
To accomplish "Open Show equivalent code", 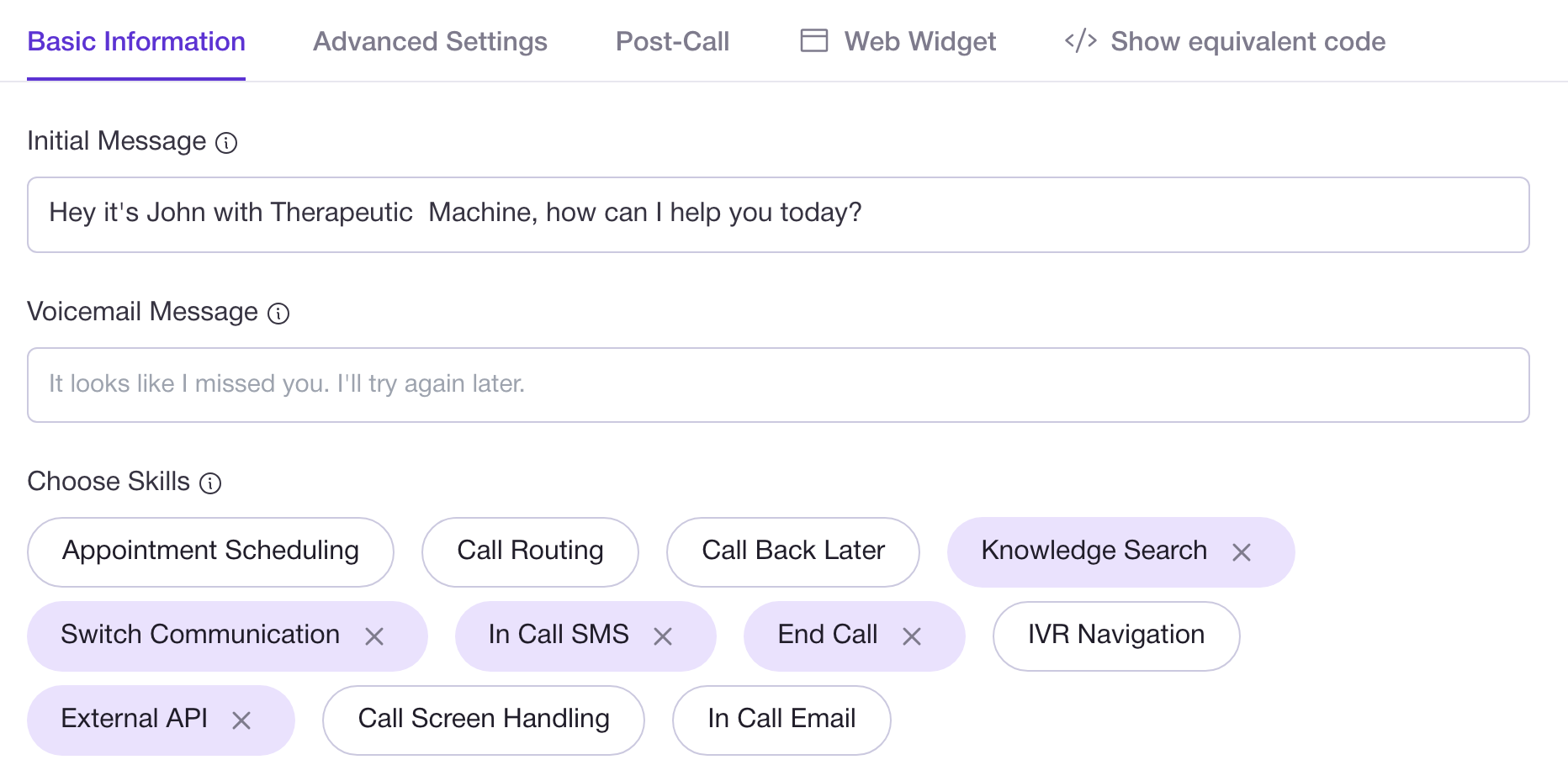I will click(x=1248, y=40).
